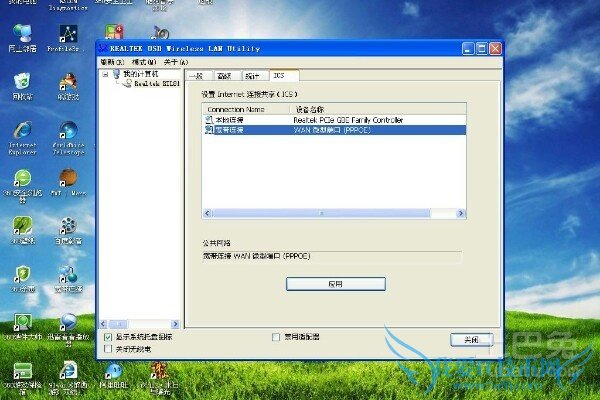The image size is (600, 400).
Task: Click the adapter icon beside Realtek RTL81
Action: (x=128, y=83)
